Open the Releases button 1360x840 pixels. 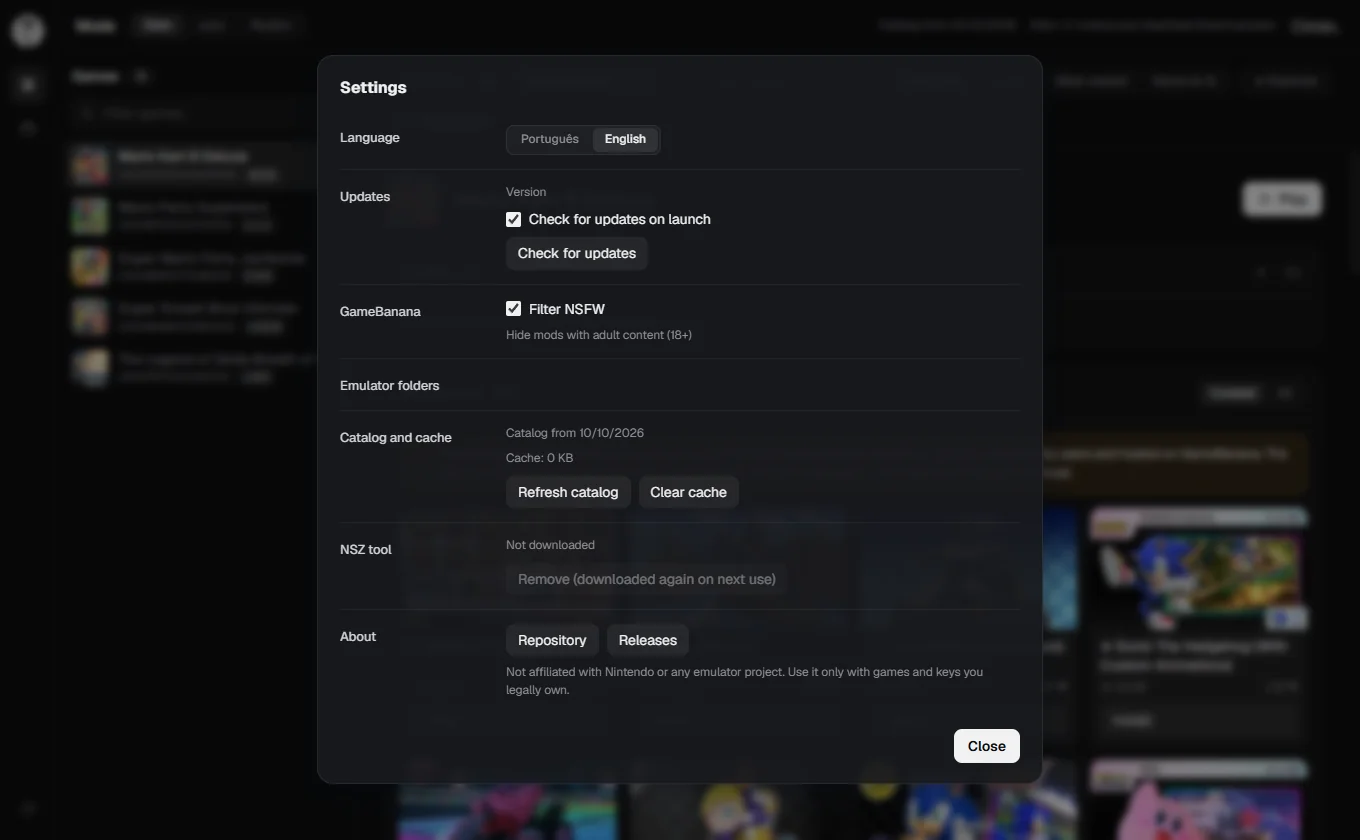click(647, 640)
